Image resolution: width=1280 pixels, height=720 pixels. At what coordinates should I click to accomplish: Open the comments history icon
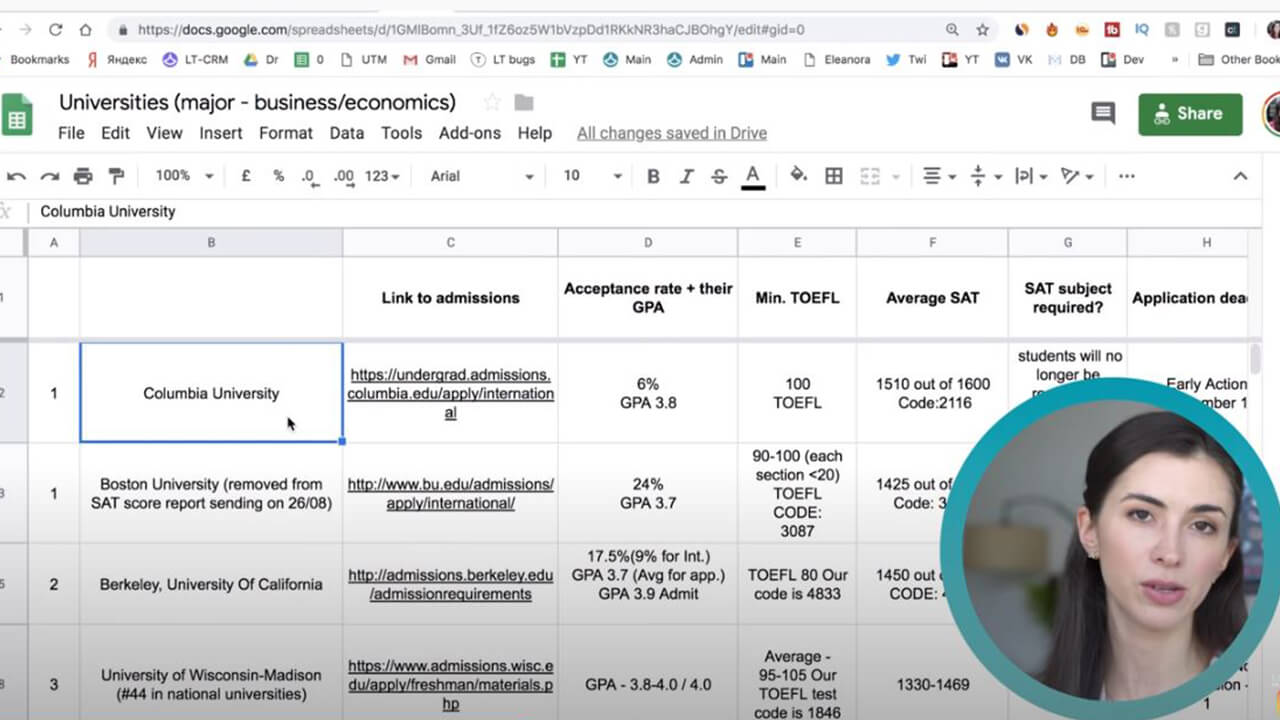point(1103,113)
